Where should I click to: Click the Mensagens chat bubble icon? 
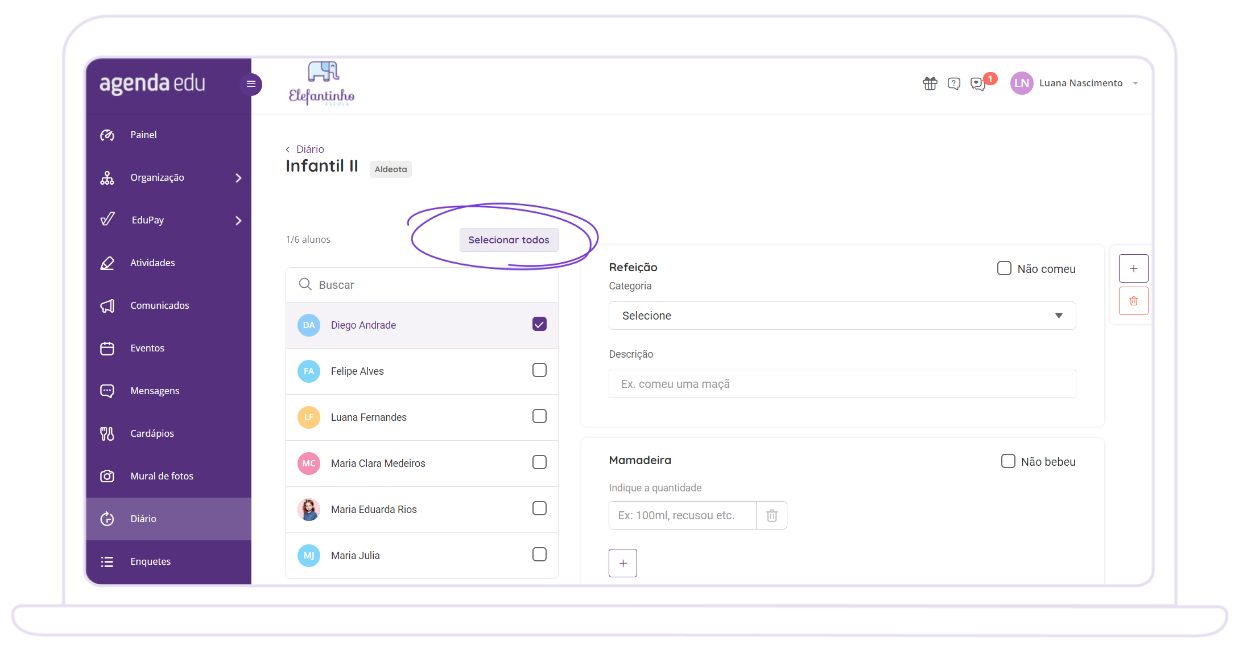click(108, 391)
